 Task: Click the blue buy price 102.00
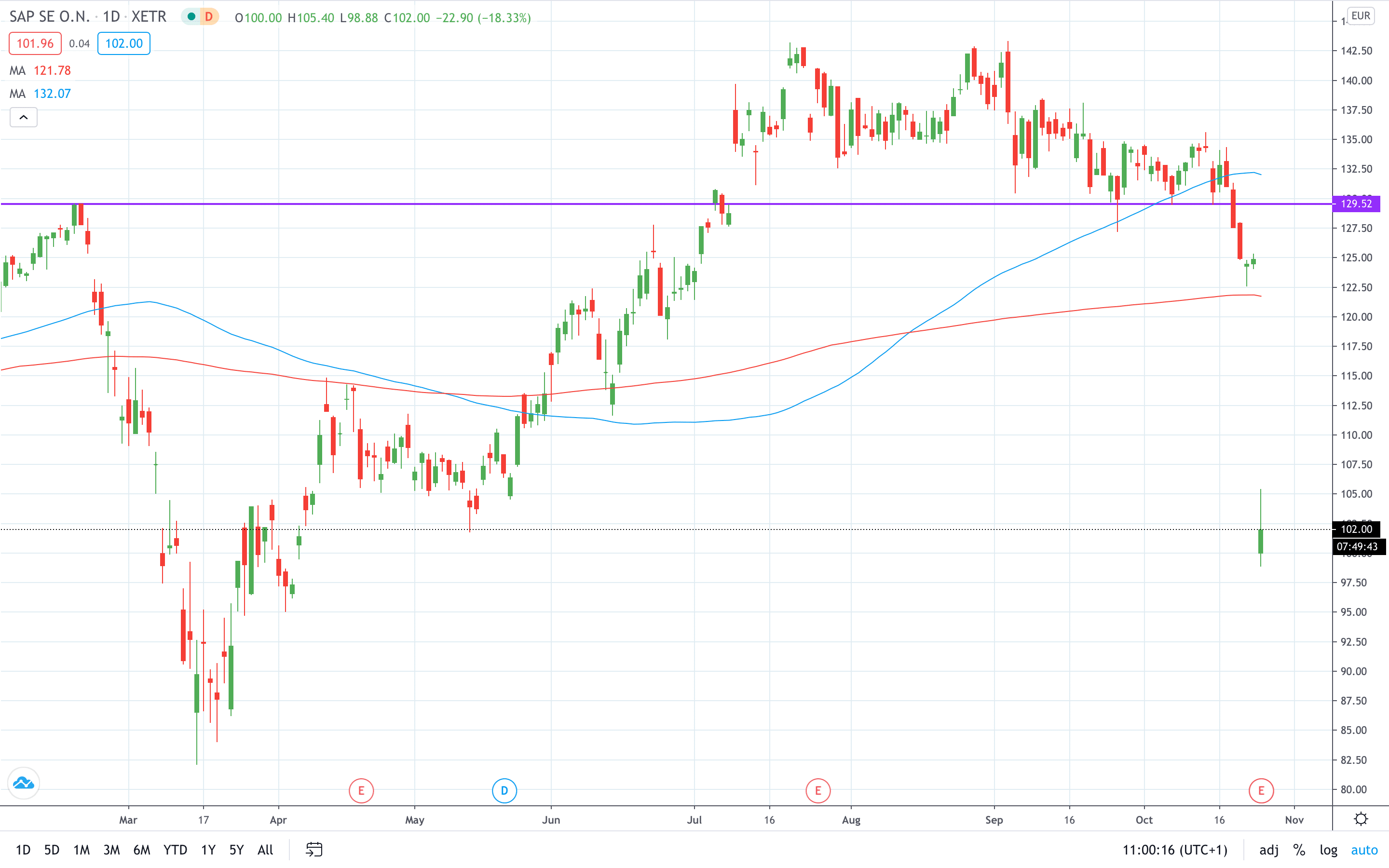124,43
